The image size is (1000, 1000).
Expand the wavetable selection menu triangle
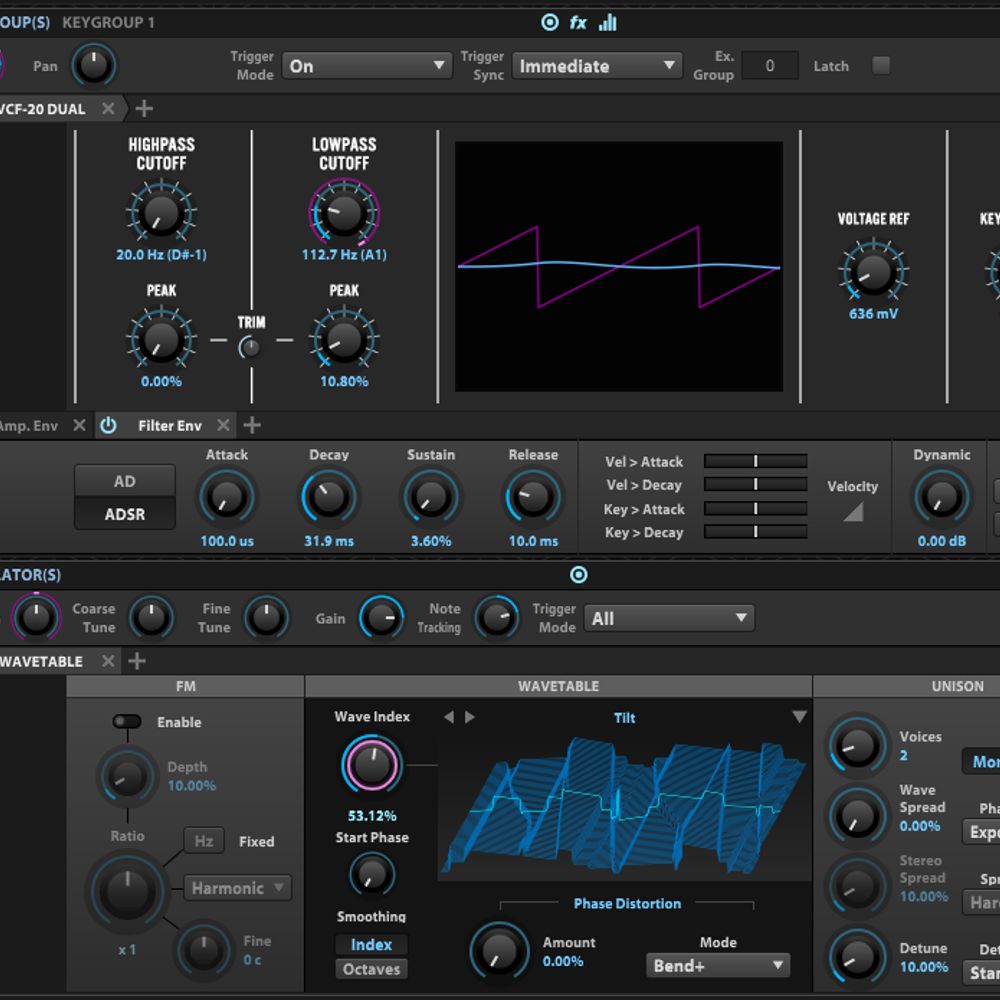799,717
